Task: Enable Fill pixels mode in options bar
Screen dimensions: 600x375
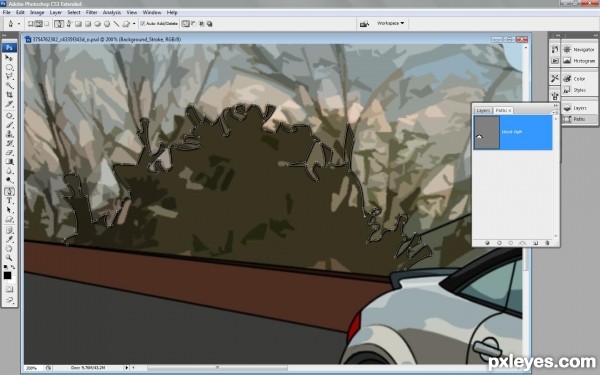Action: coord(47,24)
